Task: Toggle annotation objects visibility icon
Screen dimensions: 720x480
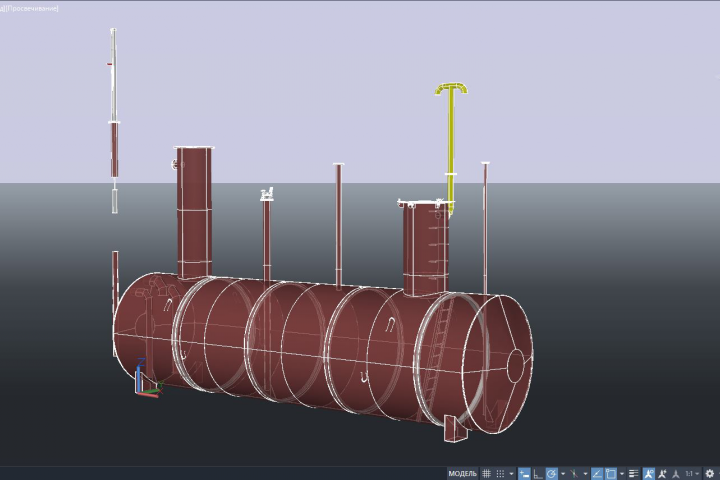Action: [648, 474]
